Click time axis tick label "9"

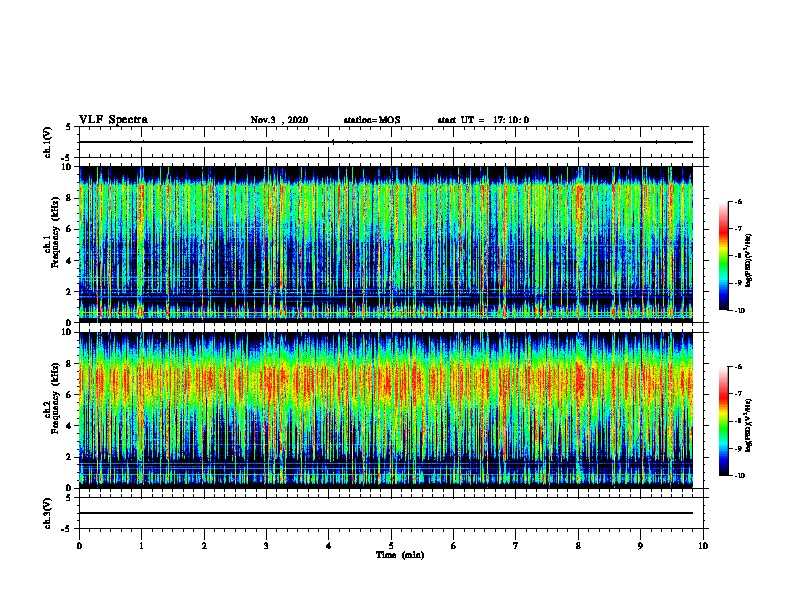640,546
